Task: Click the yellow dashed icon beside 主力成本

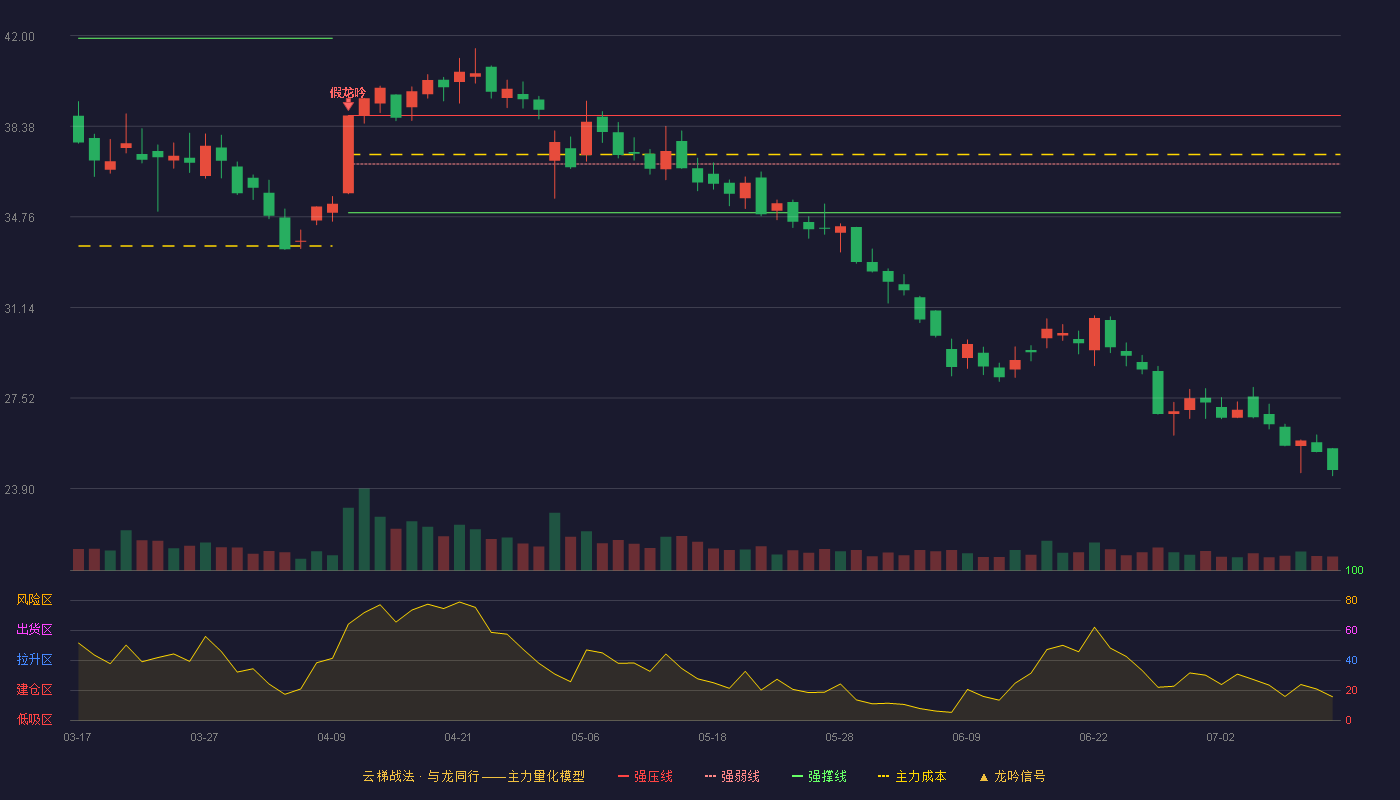Action: coord(883,777)
